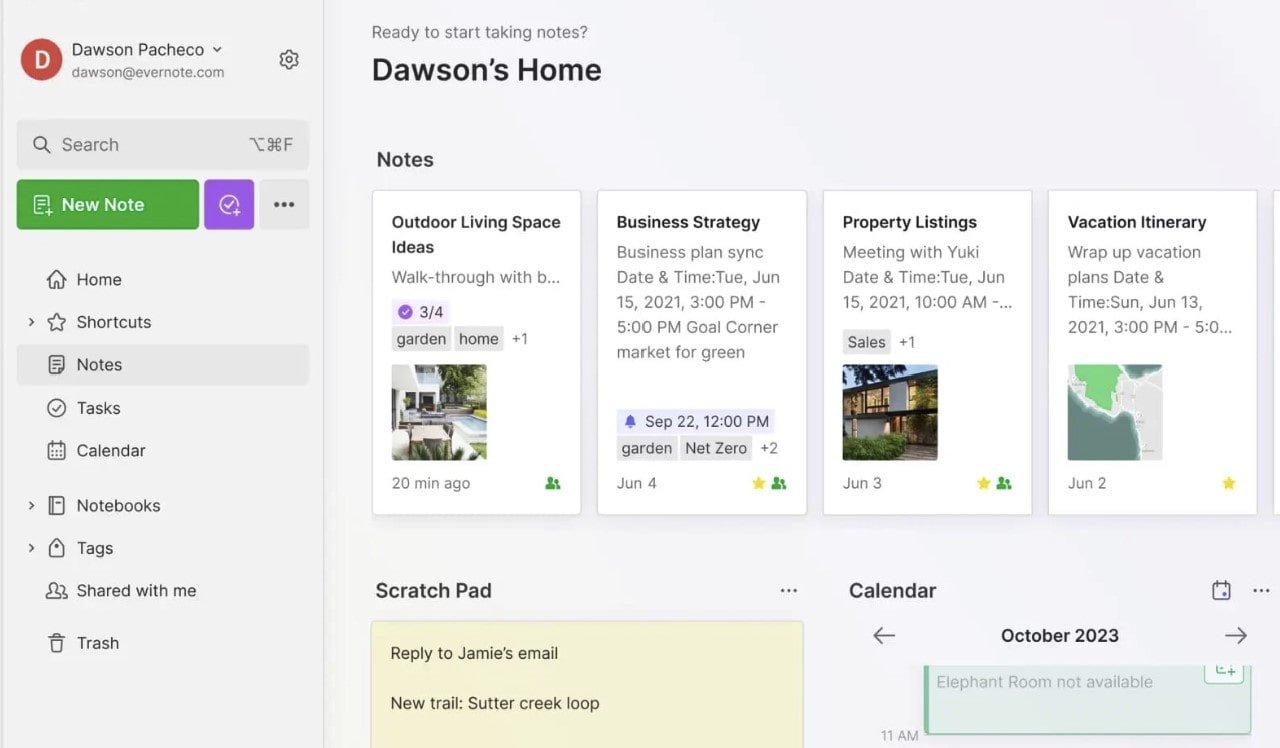This screenshot has height=748, width=1280.
Task: Create a task using the purple checkmark icon
Action: click(x=229, y=204)
